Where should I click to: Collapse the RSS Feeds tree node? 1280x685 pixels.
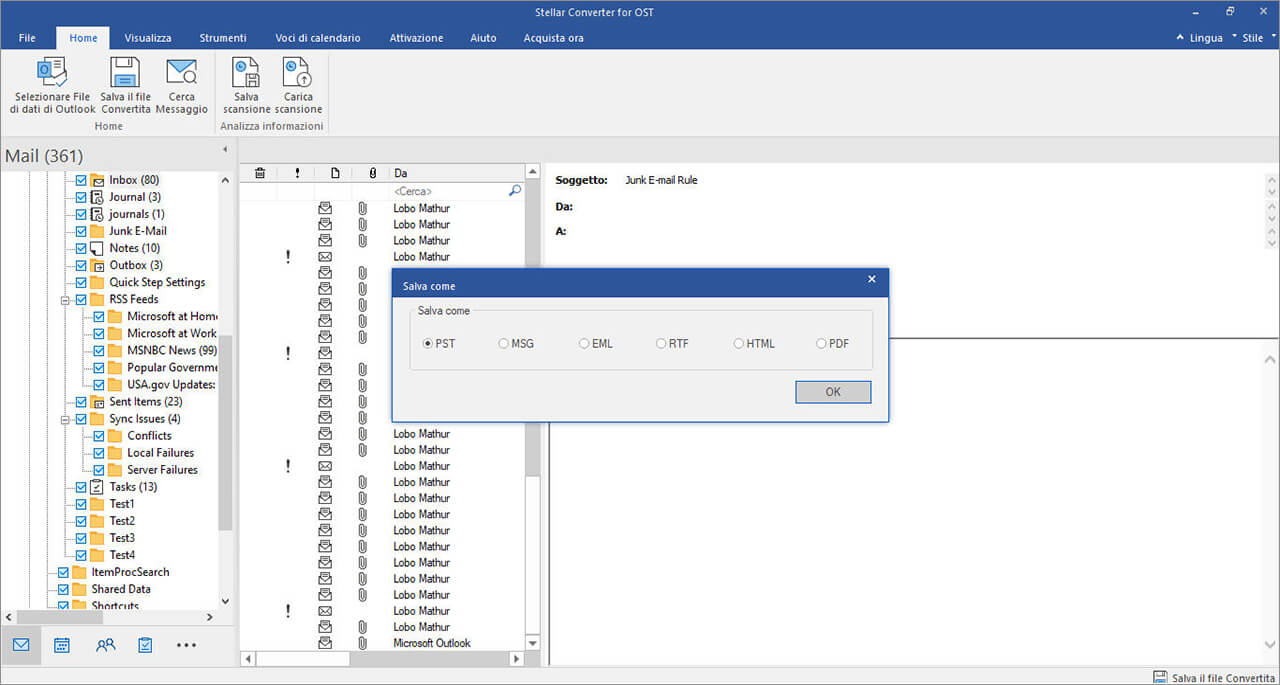pos(65,299)
